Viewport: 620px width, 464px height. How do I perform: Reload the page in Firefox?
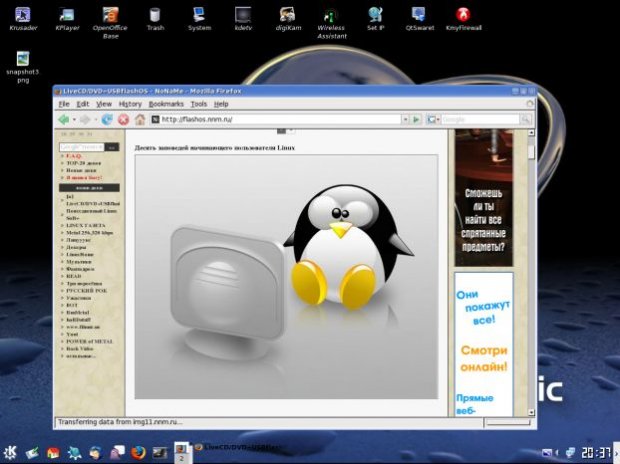pos(107,119)
